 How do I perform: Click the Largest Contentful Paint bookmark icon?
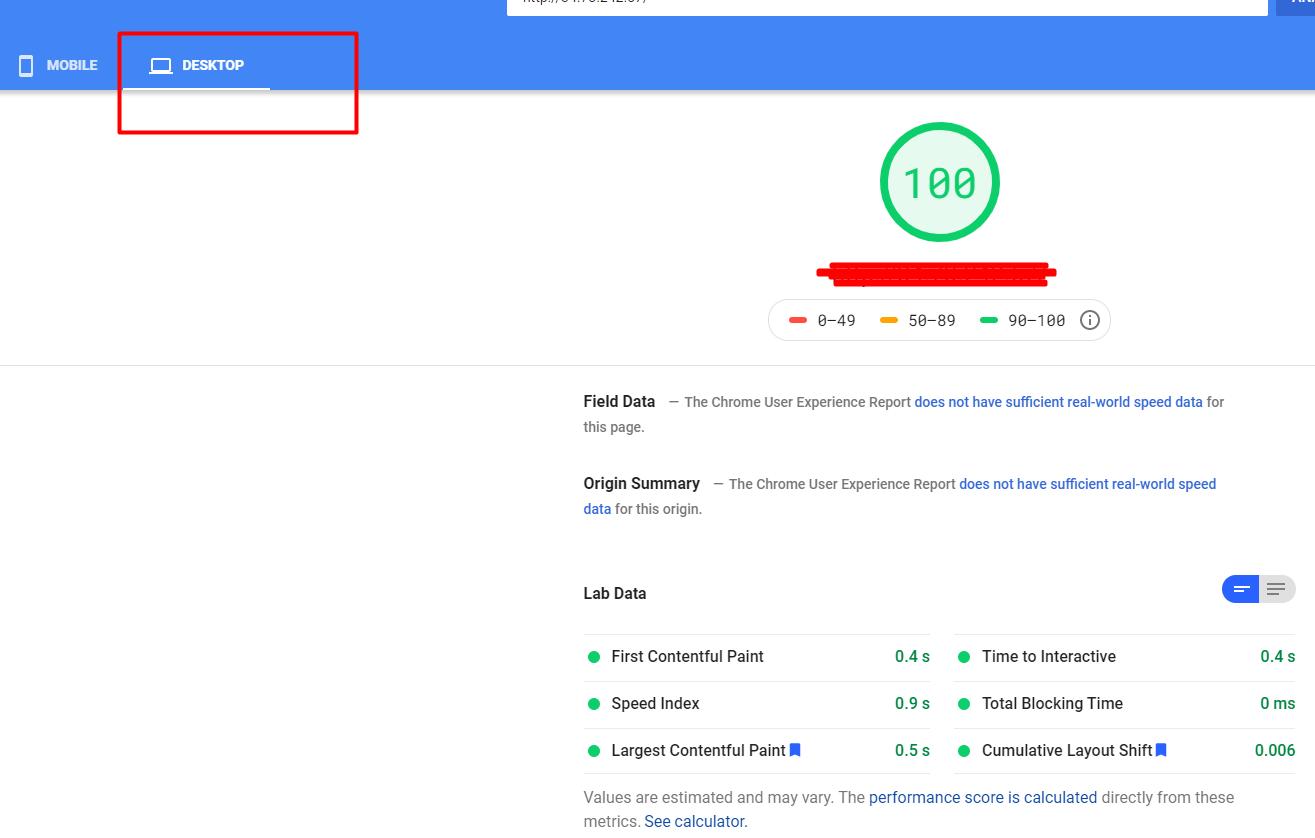click(x=795, y=750)
